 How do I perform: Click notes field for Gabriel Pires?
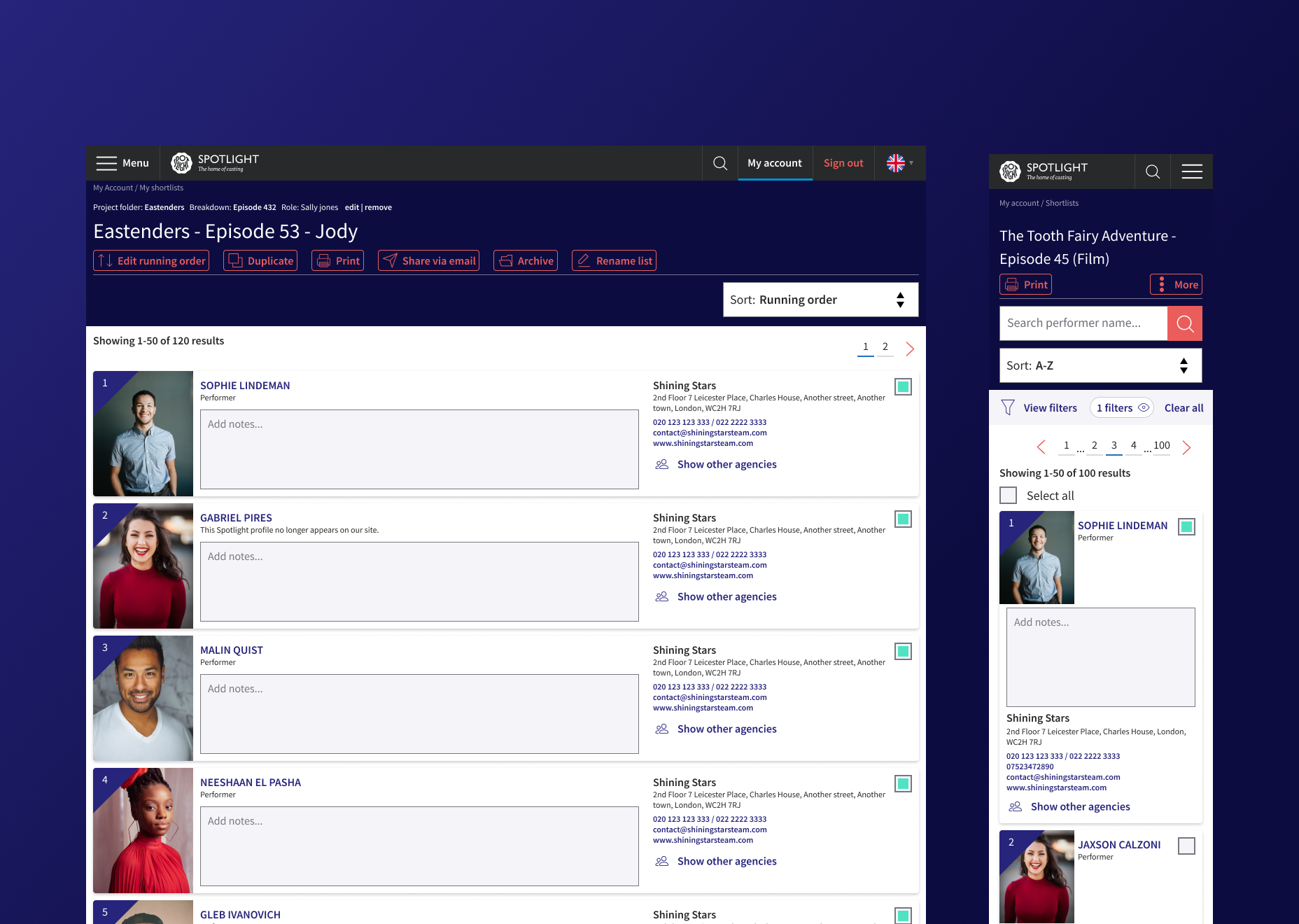[419, 582]
